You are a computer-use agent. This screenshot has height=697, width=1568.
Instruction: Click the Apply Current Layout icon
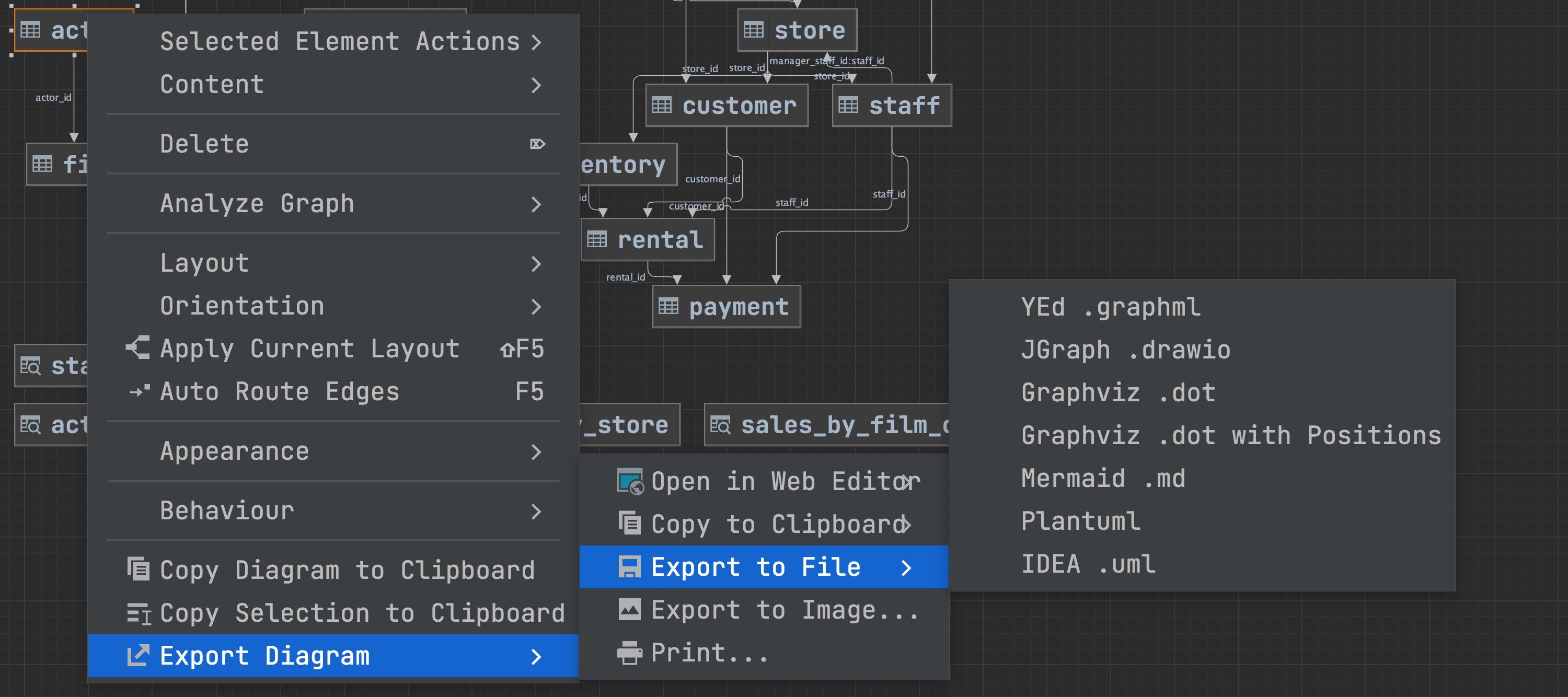coord(138,348)
